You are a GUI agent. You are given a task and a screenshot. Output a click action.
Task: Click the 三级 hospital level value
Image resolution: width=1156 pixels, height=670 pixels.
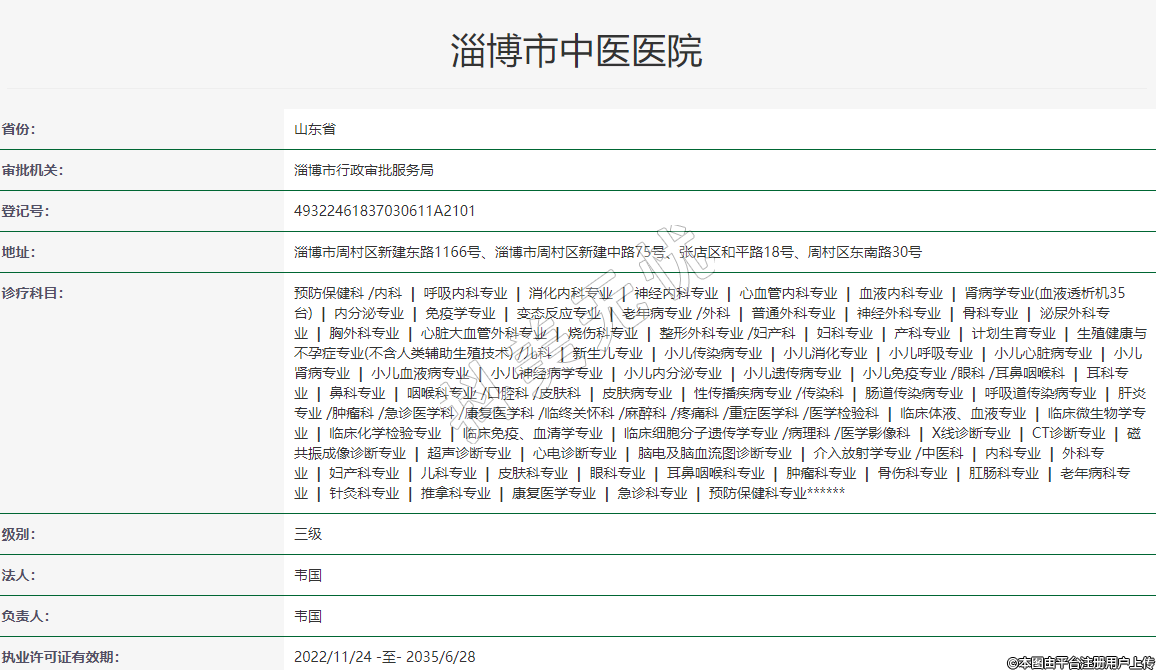[308, 534]
